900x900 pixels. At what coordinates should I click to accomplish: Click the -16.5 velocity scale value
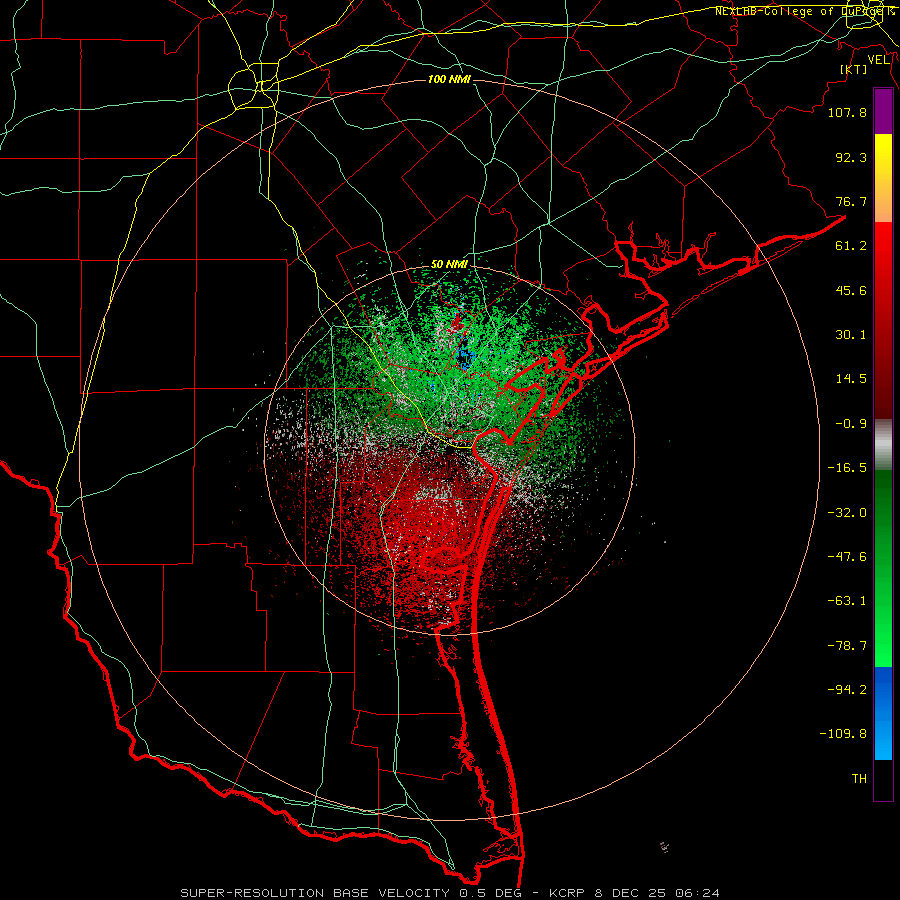pos(847,468)
